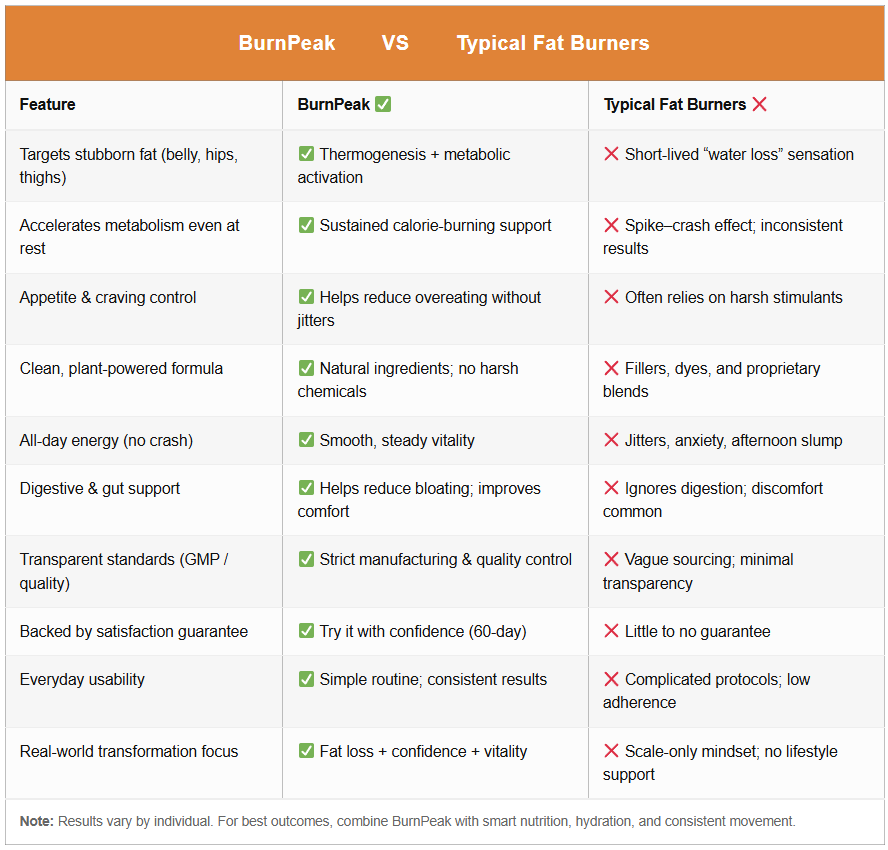Click the orange BurnPeak VS Typical banner title
The height and width of the screenshot is (850, 888).
click(444, 44)
